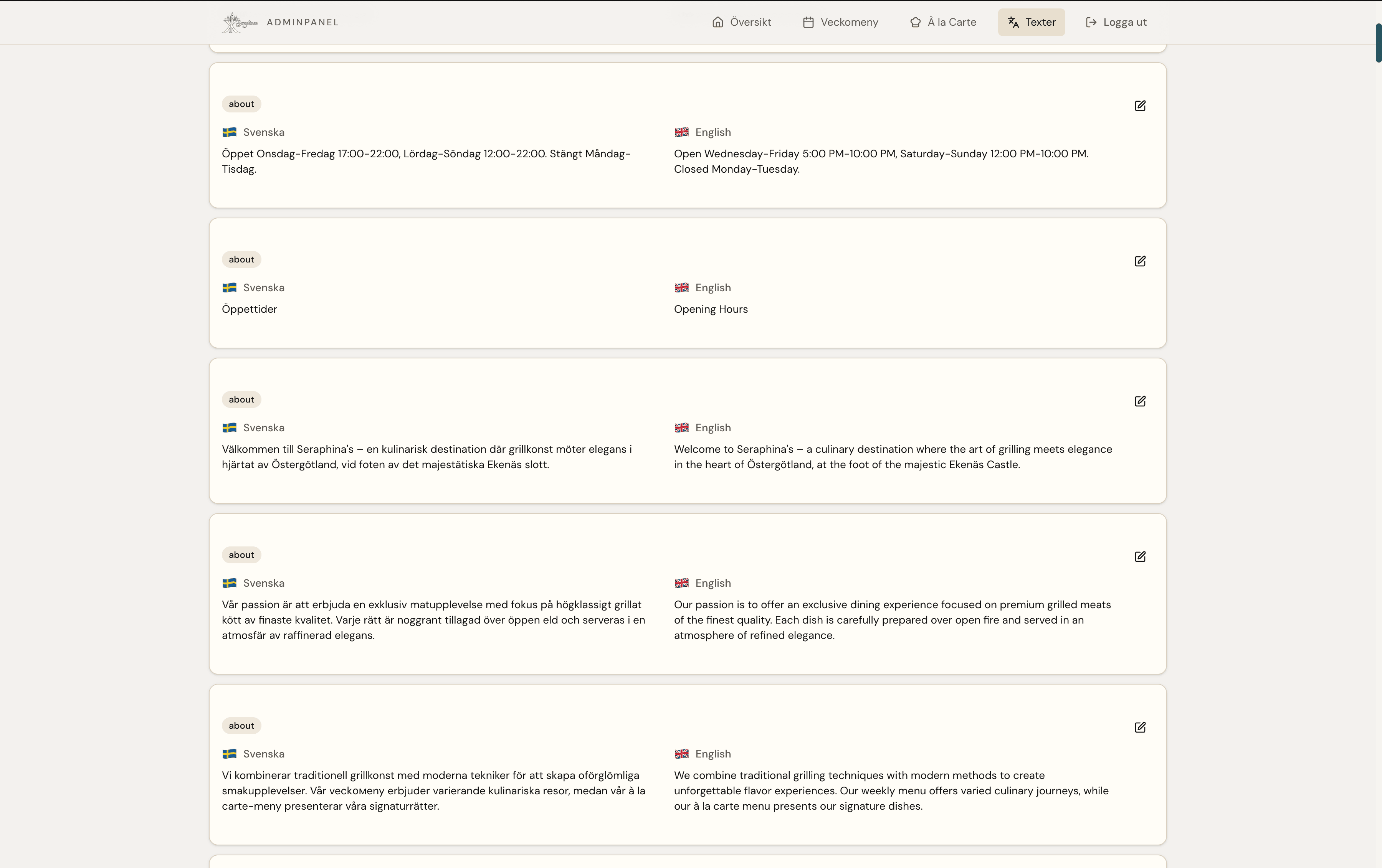Click the about tag above opening hours schedule
Screen dimensions: 1382x868
pos(241,104)
